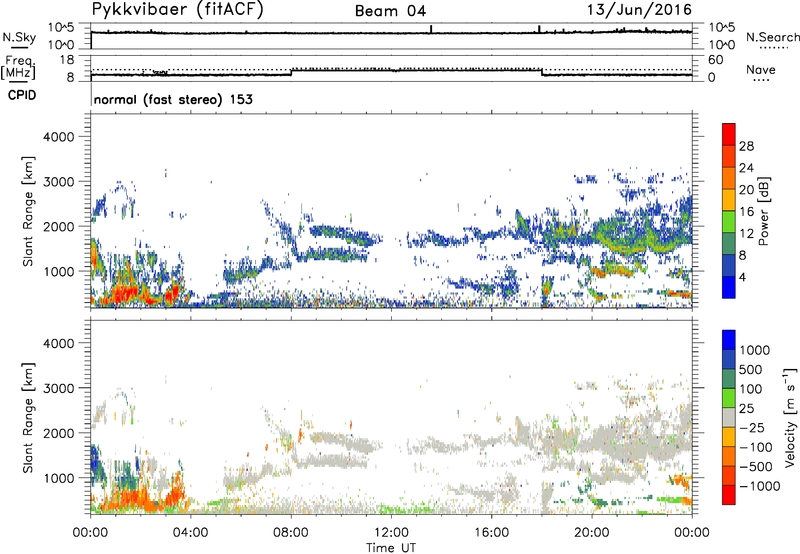Pick the gray -25 to 25 Velocity segment
The width and height of the screenshot is (800, 554).
point(729,417)
